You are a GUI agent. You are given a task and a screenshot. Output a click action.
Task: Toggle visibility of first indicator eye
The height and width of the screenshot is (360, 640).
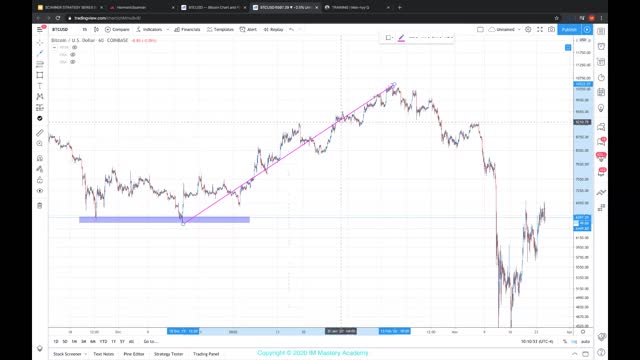pos(74,47)
